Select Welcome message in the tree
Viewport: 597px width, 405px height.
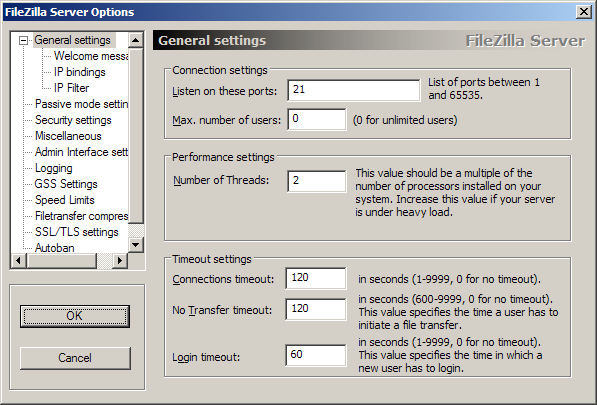coord(91,56)
